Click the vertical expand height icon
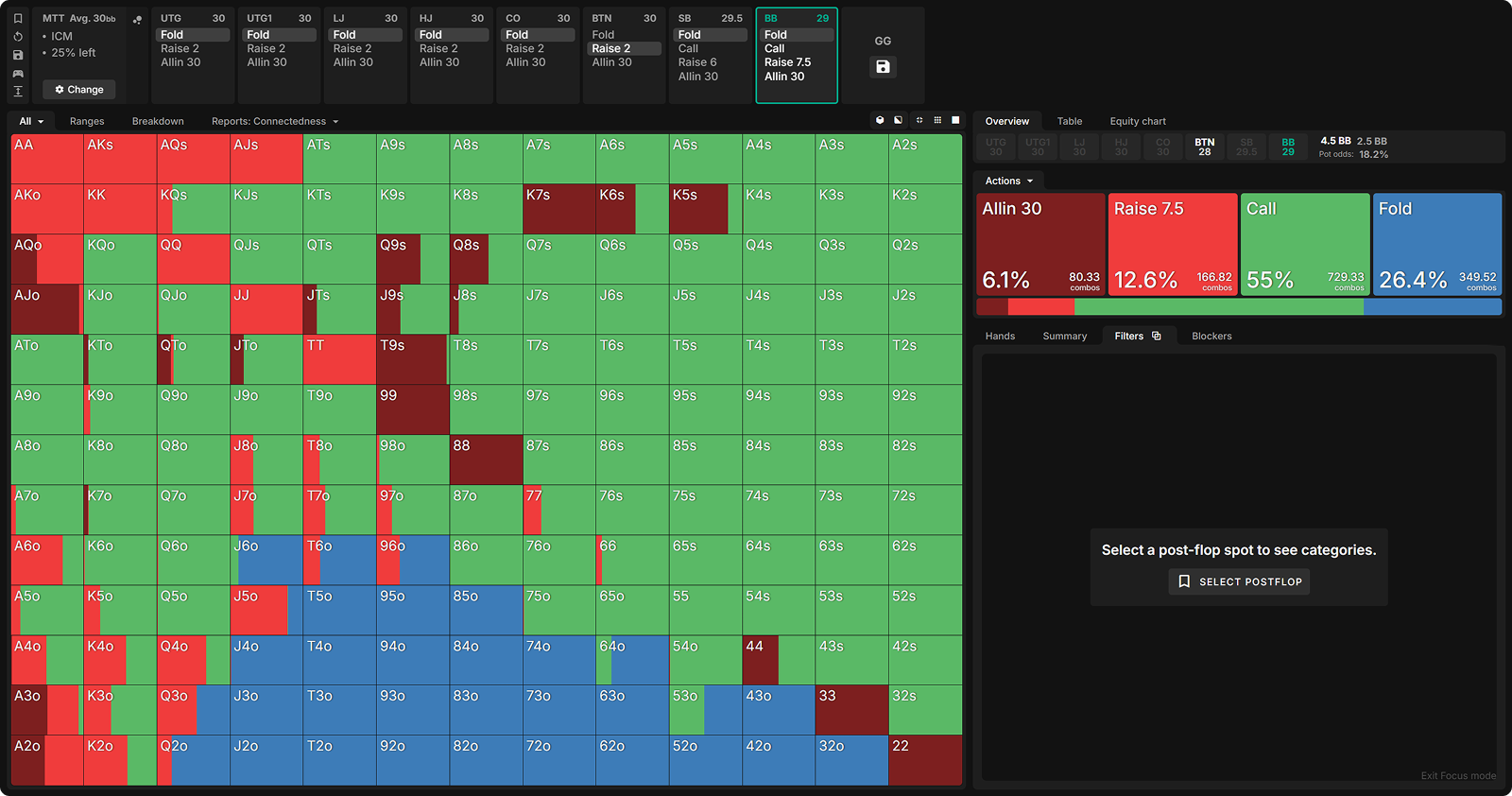The height and width of the screenshot is (796, 1512). tap(18, 92)
